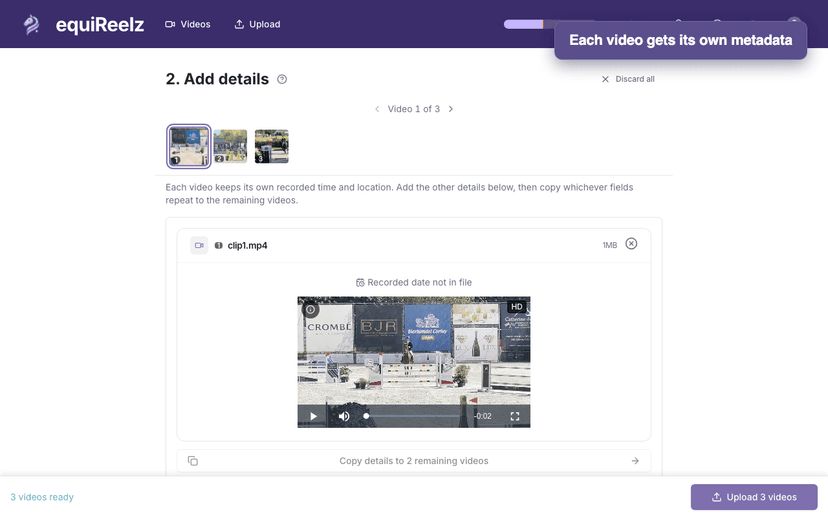Toggle the HD quality badge on video
Image resolution: width=828 pixels, height=518 pixels.
[x=516, y=307]
